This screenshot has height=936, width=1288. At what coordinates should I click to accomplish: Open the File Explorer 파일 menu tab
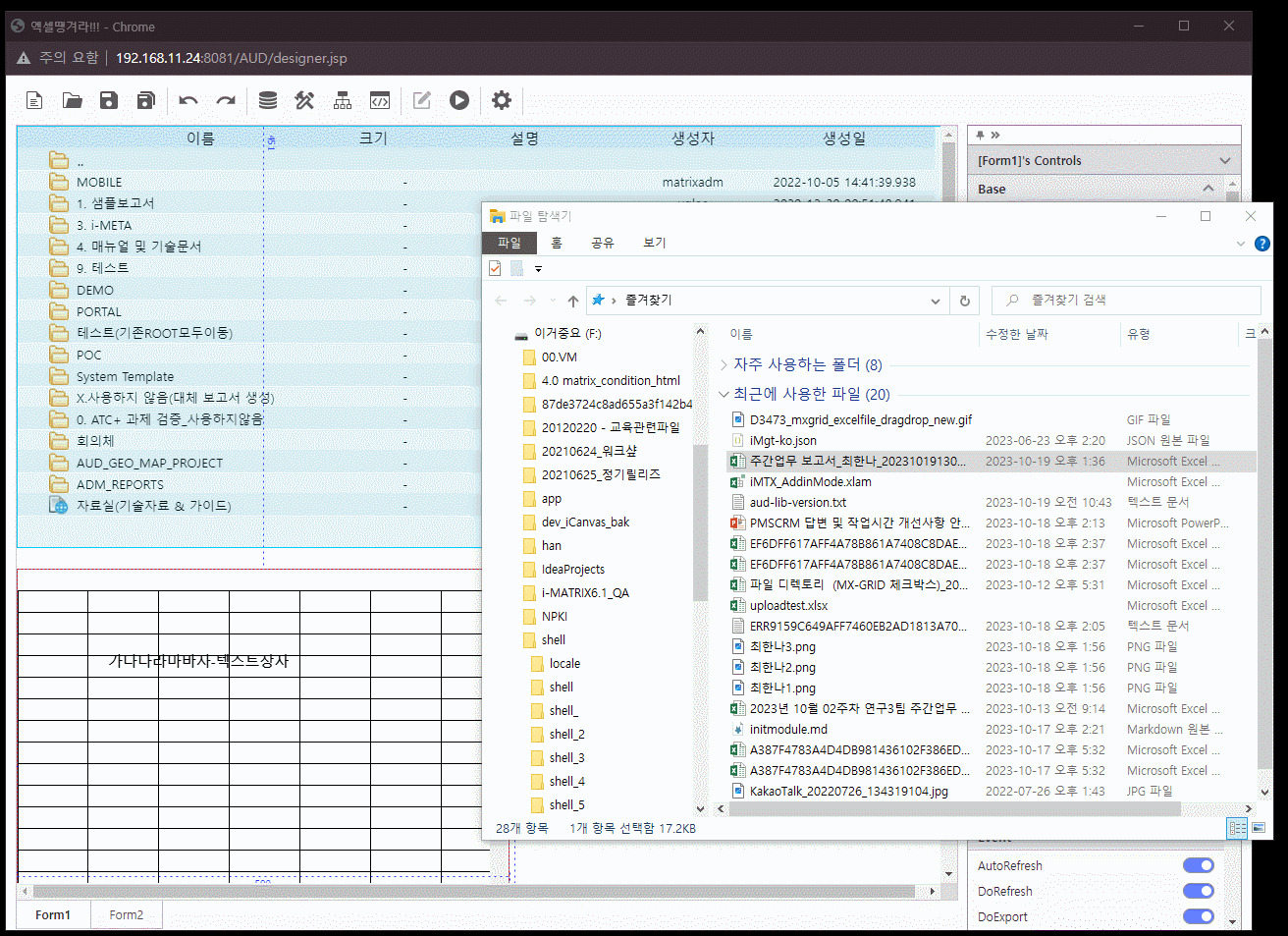[510, 243]
